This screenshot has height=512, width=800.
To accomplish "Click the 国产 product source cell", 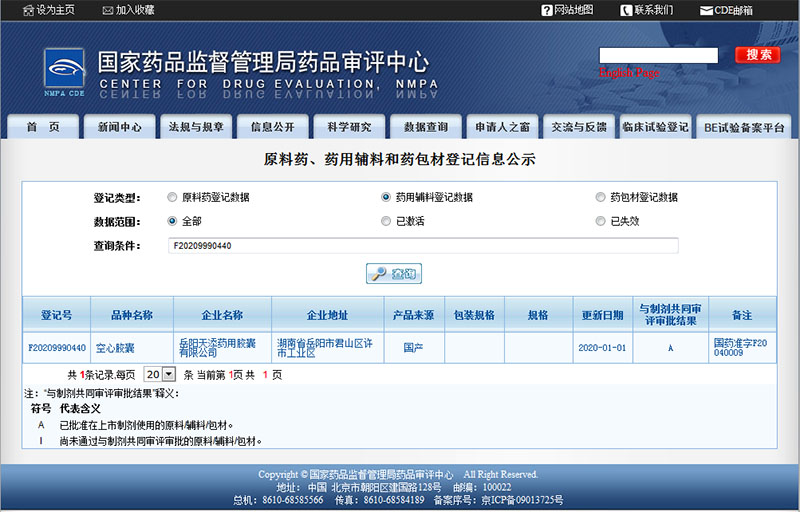I will point(414,348).
